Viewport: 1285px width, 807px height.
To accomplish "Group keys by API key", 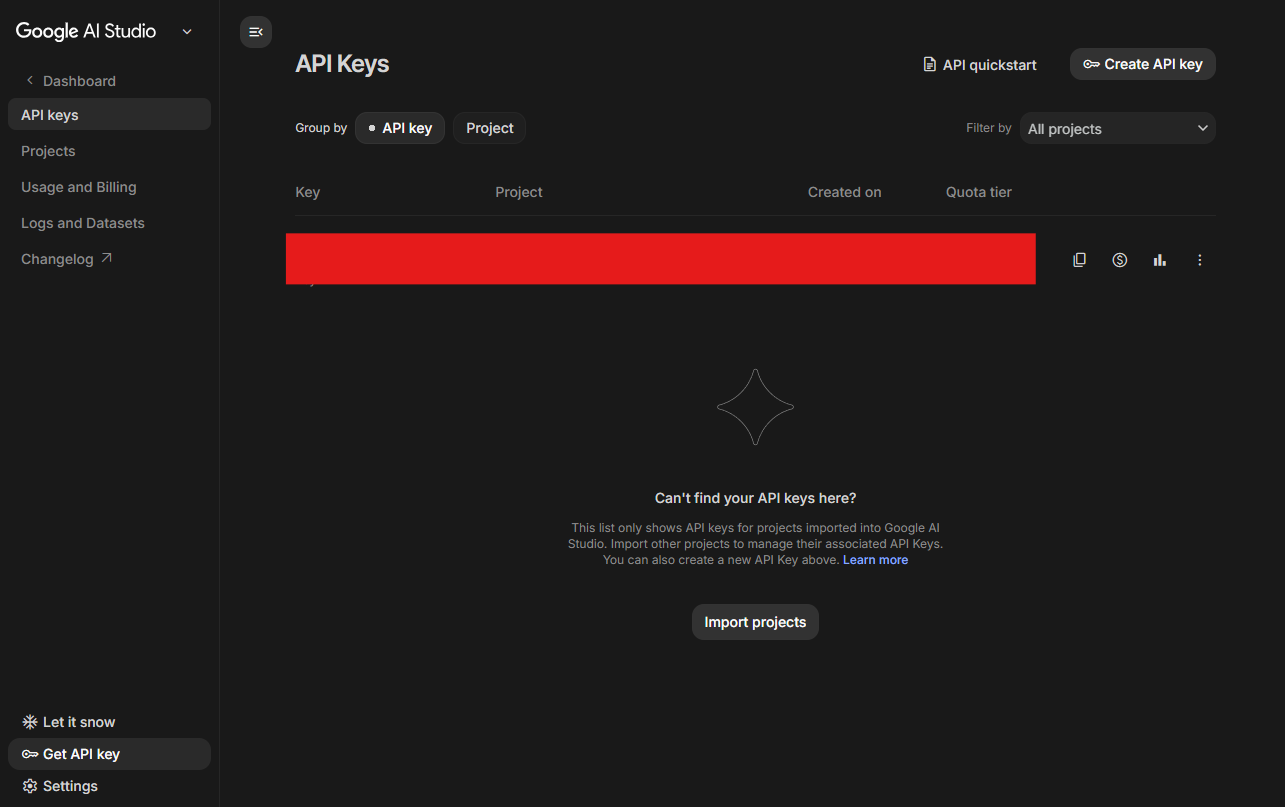I will [x=400, y=128].
